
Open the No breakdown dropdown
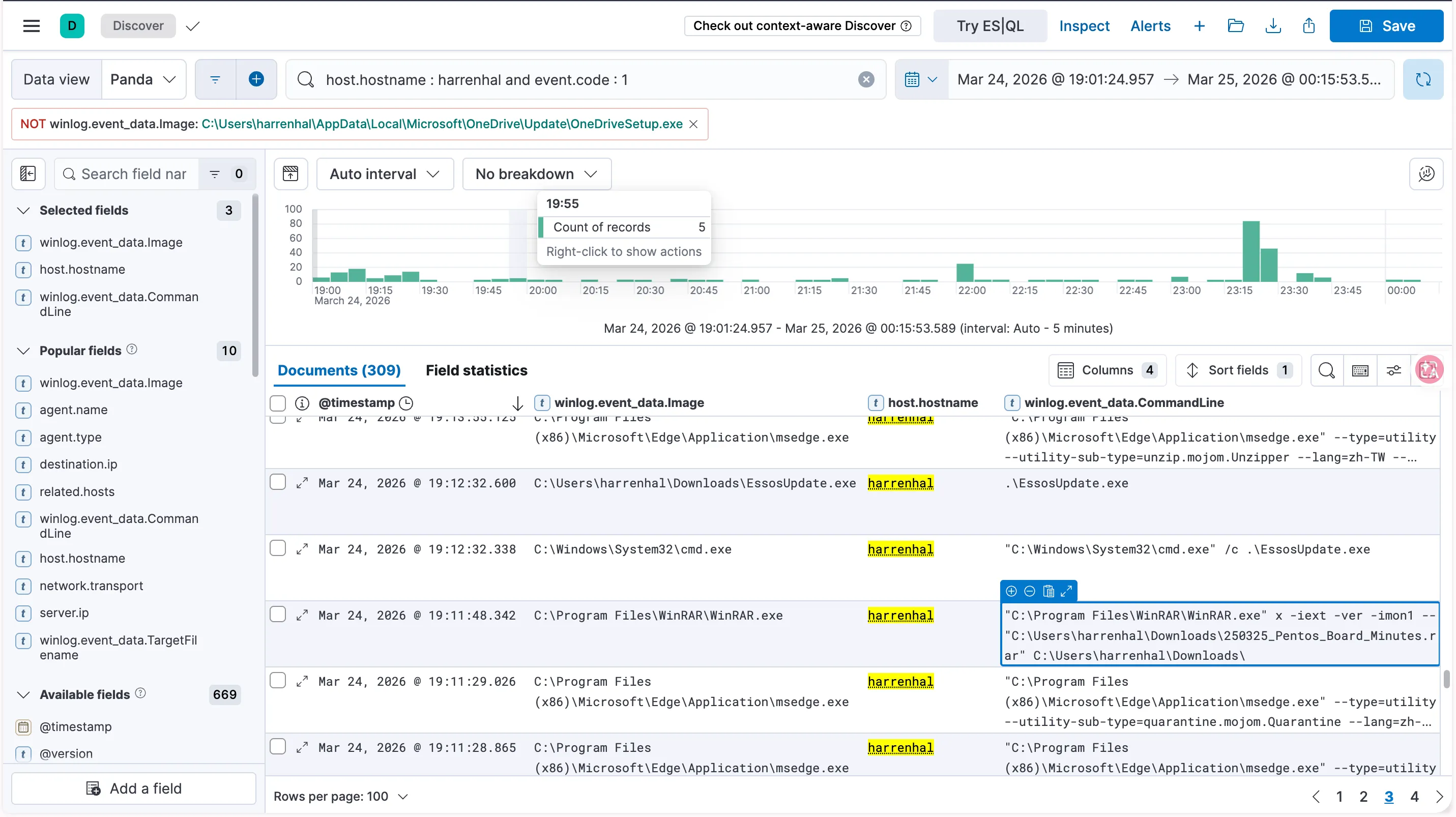tap(536, 174)
